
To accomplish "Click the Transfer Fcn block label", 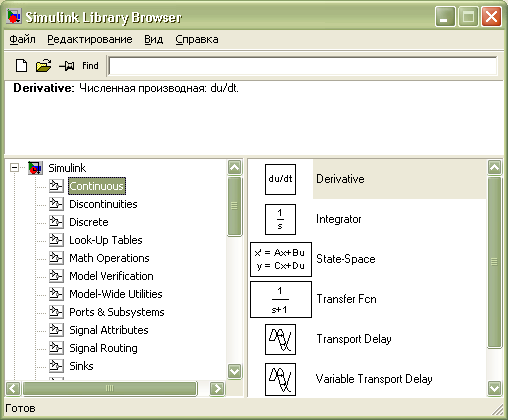I will [346, 299].
